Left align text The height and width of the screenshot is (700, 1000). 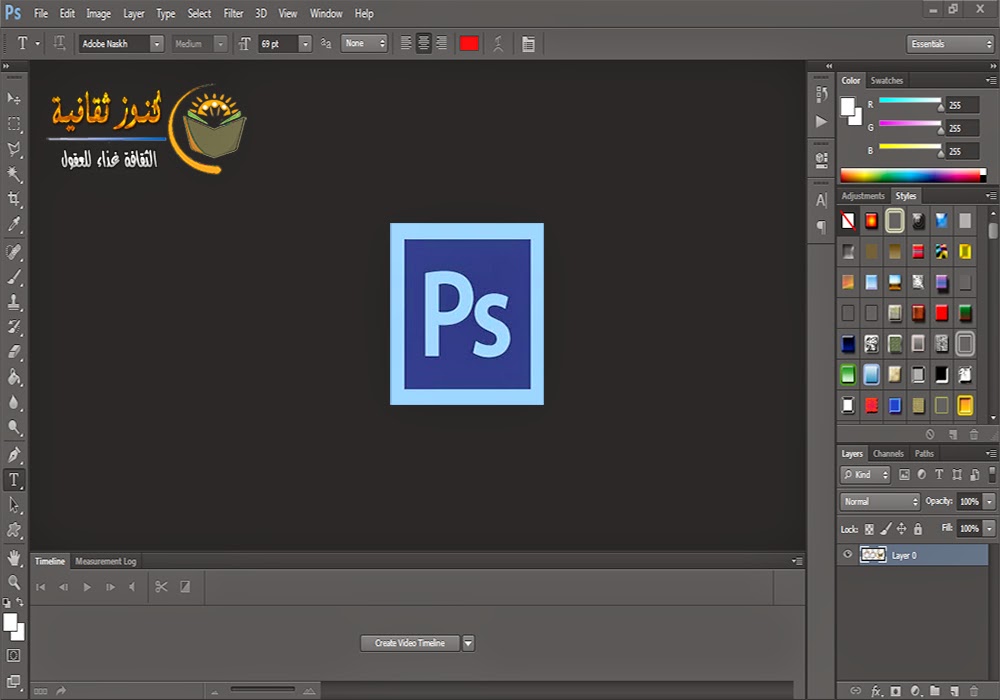click(406, 43)
